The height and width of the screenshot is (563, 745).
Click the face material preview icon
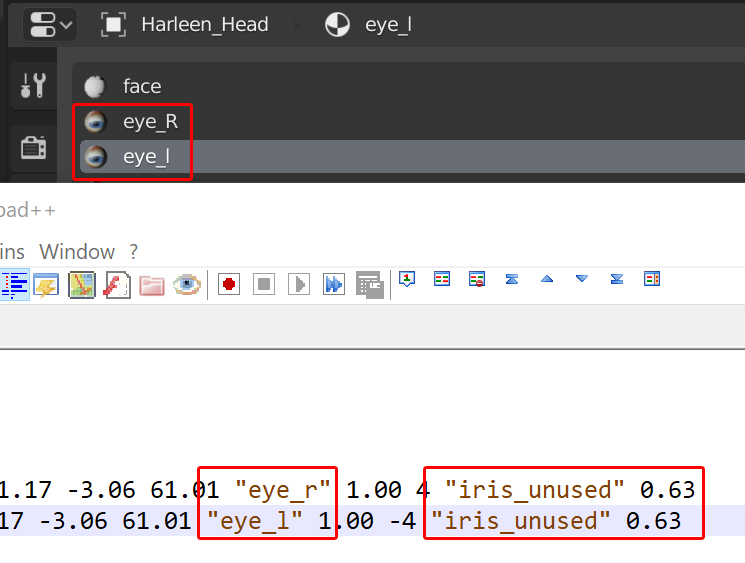(x=95, y=86)
